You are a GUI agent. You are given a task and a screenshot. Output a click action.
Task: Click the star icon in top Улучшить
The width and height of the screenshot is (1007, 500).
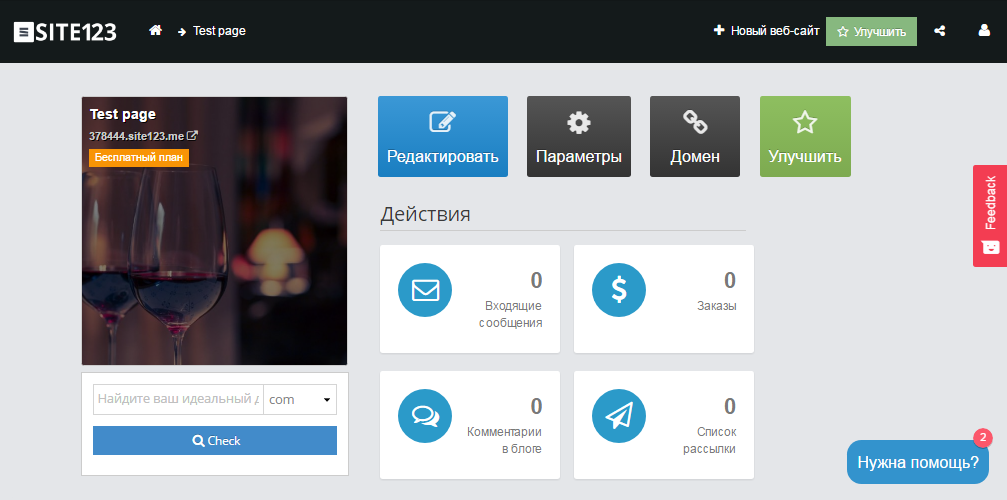(x=843, y=31)
